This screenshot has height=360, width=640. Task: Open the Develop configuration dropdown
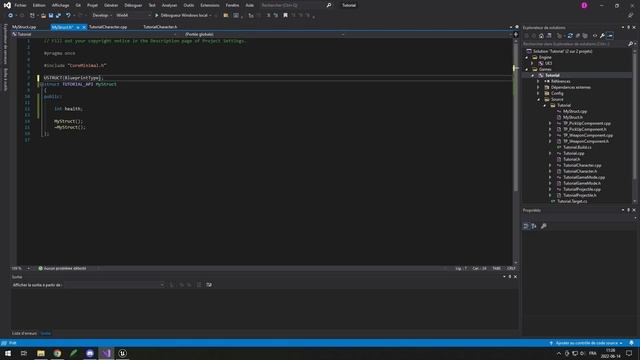(102, 16)
